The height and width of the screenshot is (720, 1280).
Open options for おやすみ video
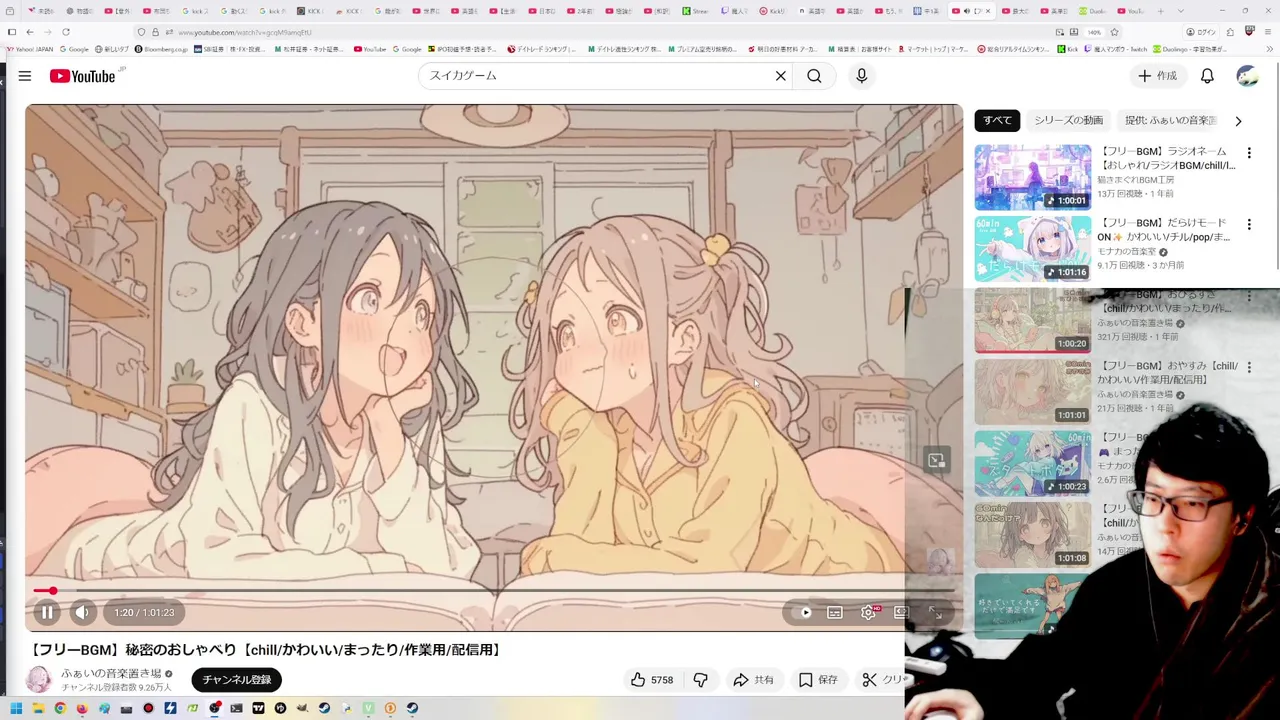1249,367
